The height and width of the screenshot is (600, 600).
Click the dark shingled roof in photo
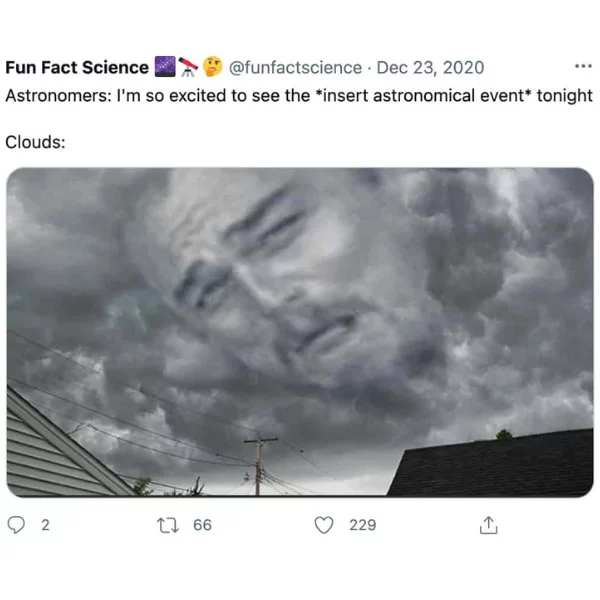tap(491, 463)
